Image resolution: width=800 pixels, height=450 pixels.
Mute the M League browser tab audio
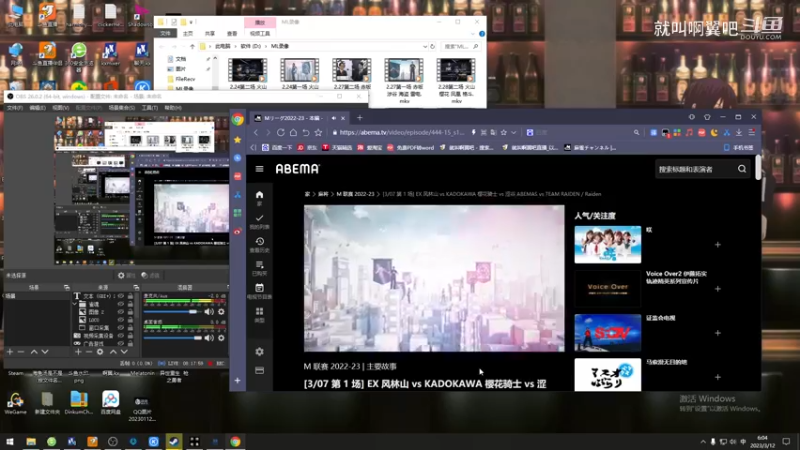click(334, 118)
